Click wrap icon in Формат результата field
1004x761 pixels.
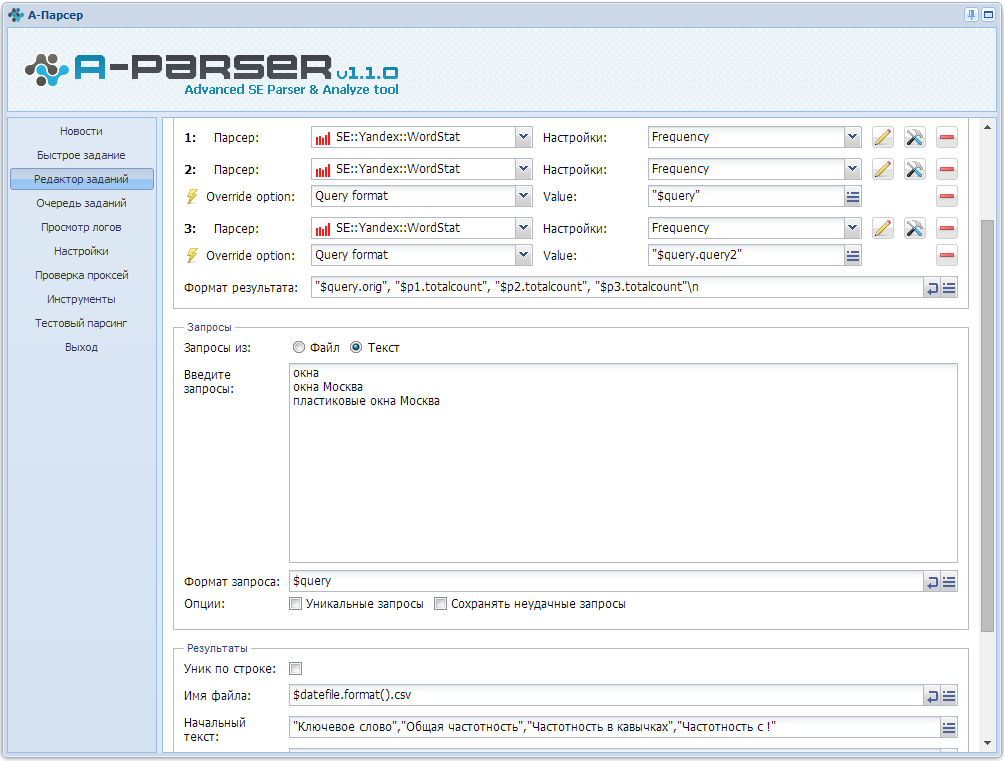click(932, 288)
